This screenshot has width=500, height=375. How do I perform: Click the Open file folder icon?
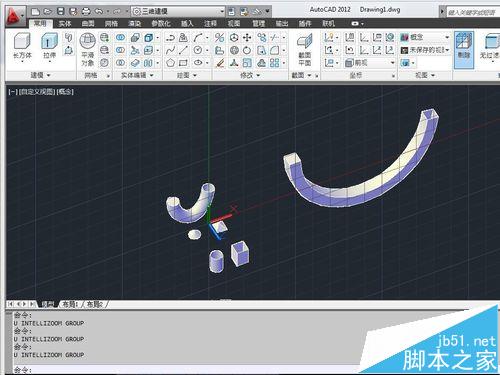point(48,12)
